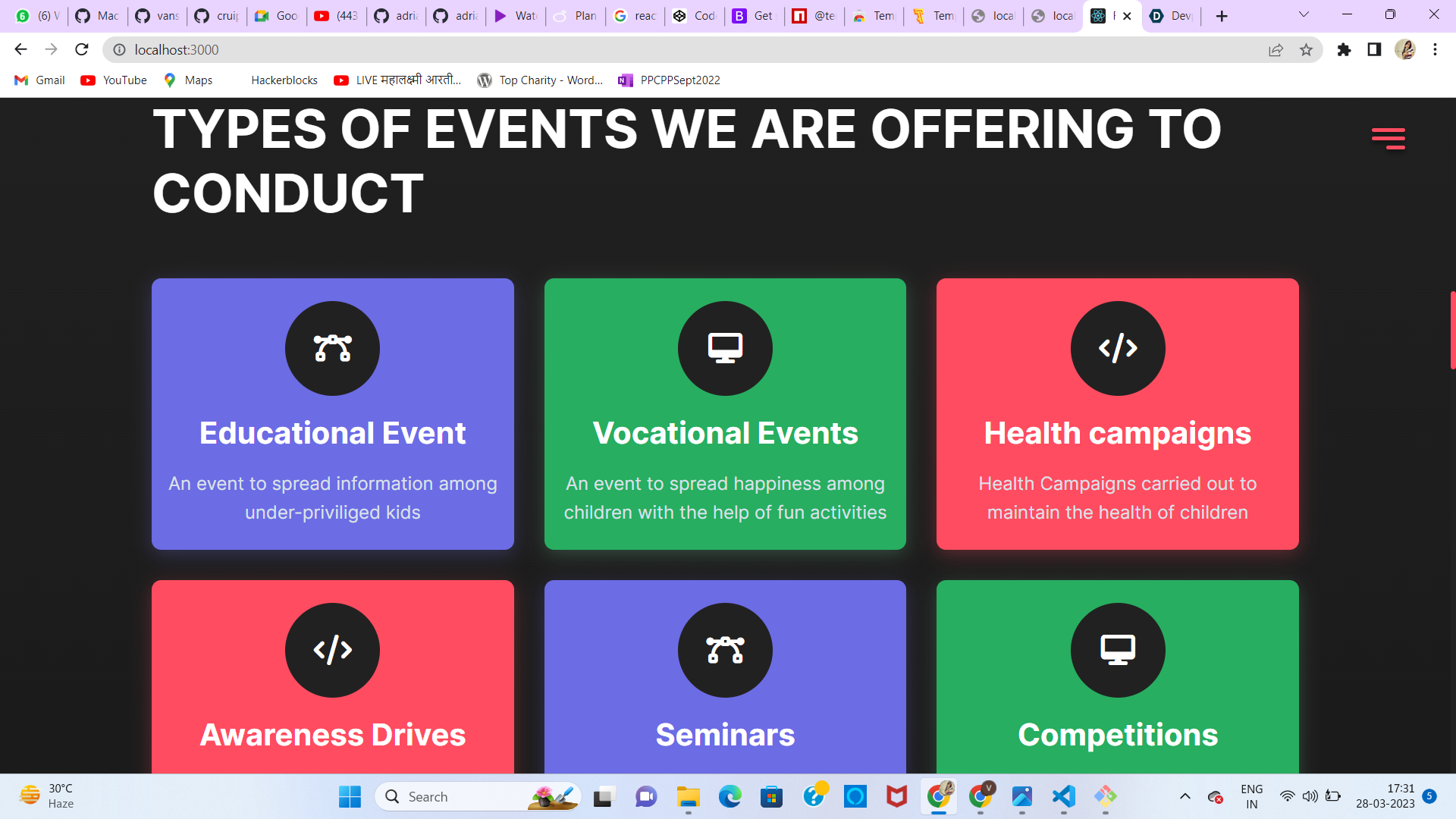This screenshot has height=819, width=1456.
Task: Toggle Chrome side panel button
Action: [x=1374, y=50]
